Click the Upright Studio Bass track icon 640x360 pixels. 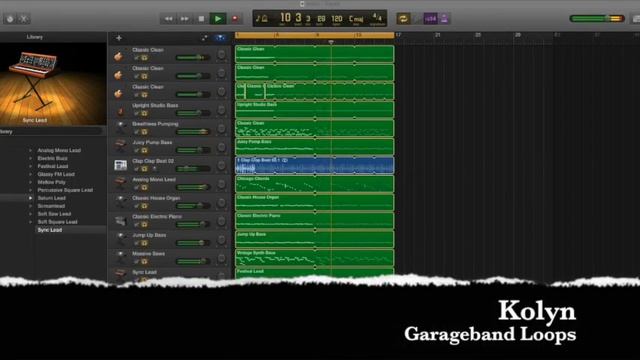pyautogui.click(x=120, y=110)
